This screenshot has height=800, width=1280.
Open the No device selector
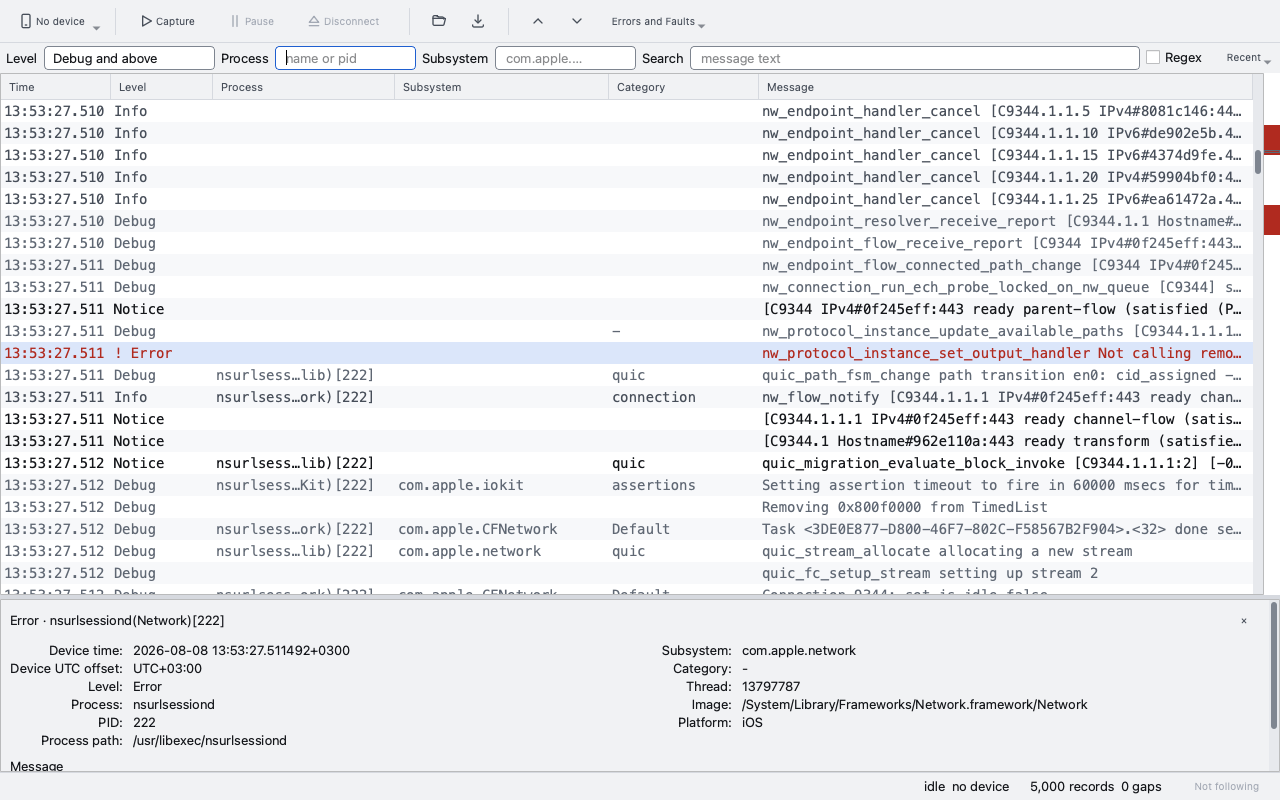[x=60, y=21]
